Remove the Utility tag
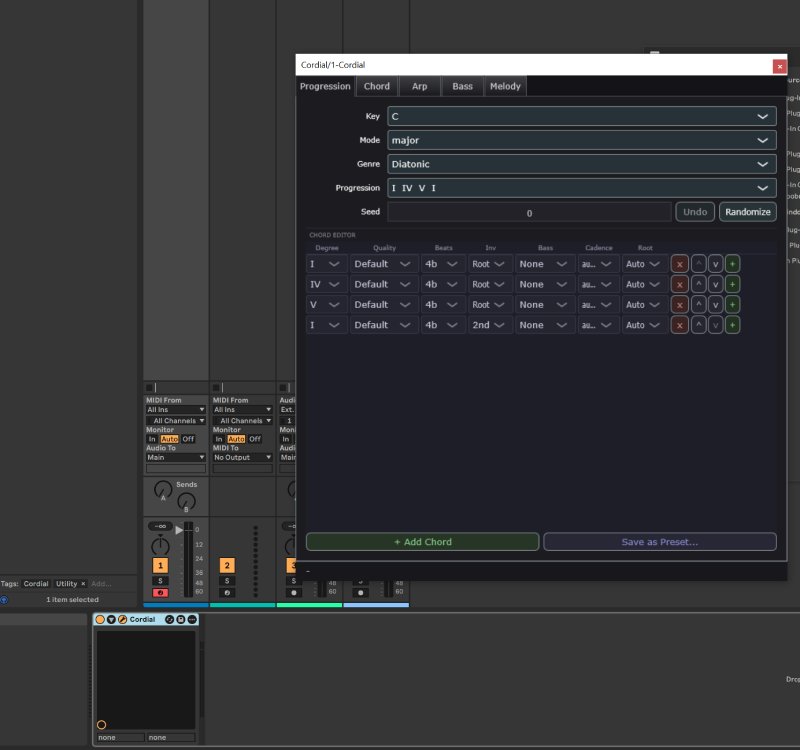The image size is (800, 750). (x=83, y=584)
